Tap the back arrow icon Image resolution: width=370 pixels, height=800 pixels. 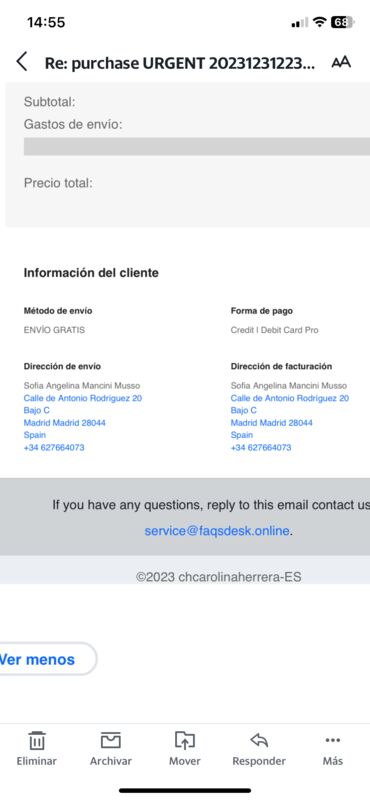point(21,62)
